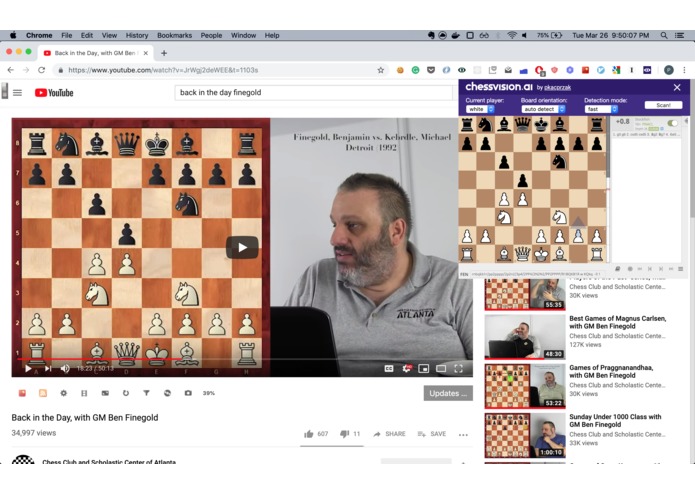This screenshot has width=695, height=494.
Task: Open Spotlight search in menu bar
Action: (x=664, y=35)
